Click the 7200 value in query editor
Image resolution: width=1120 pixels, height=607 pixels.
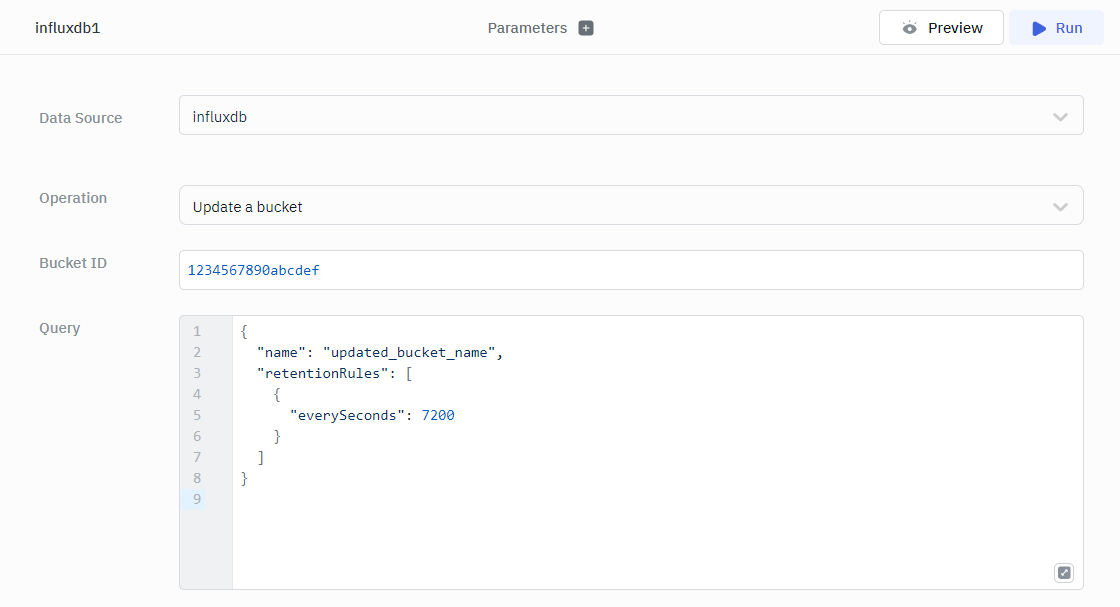pos(438,415)
